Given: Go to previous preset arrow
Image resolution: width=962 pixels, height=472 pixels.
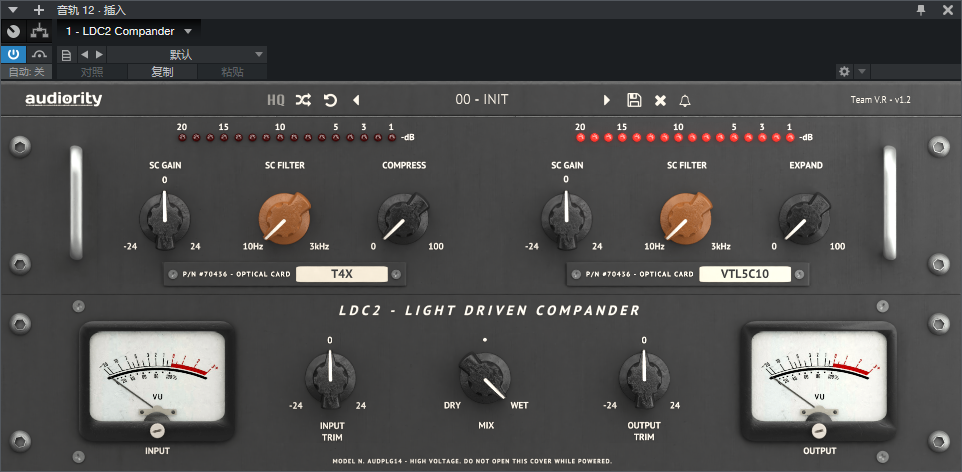Looking at the screenshot, I should [x=356, y=100].
